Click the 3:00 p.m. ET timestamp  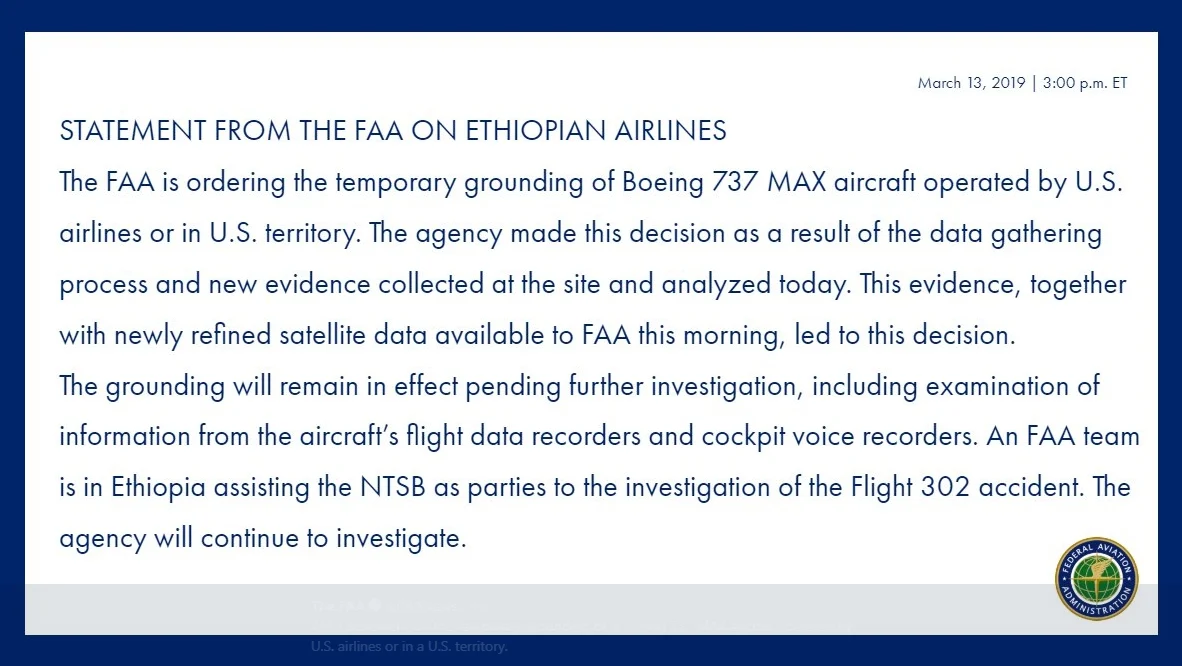click(x=1085, y=83)
